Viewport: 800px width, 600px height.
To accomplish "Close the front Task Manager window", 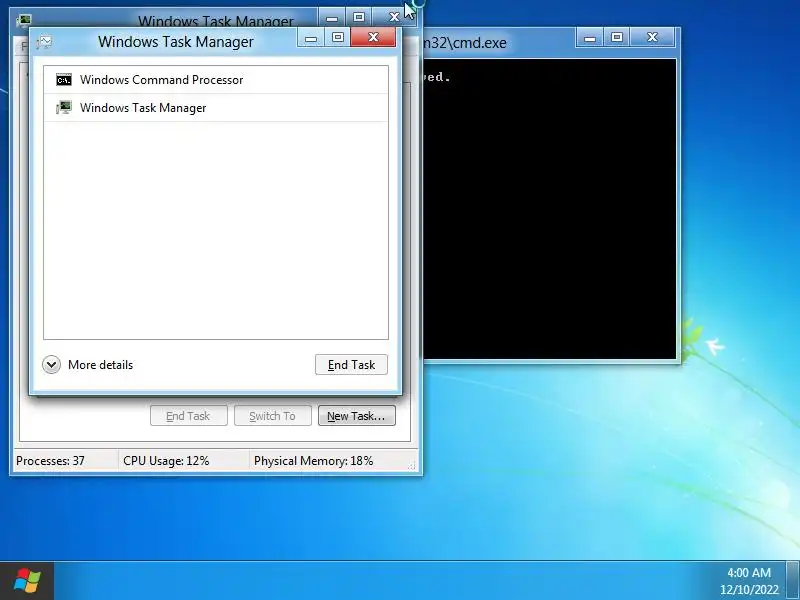I will click(373, 37).
